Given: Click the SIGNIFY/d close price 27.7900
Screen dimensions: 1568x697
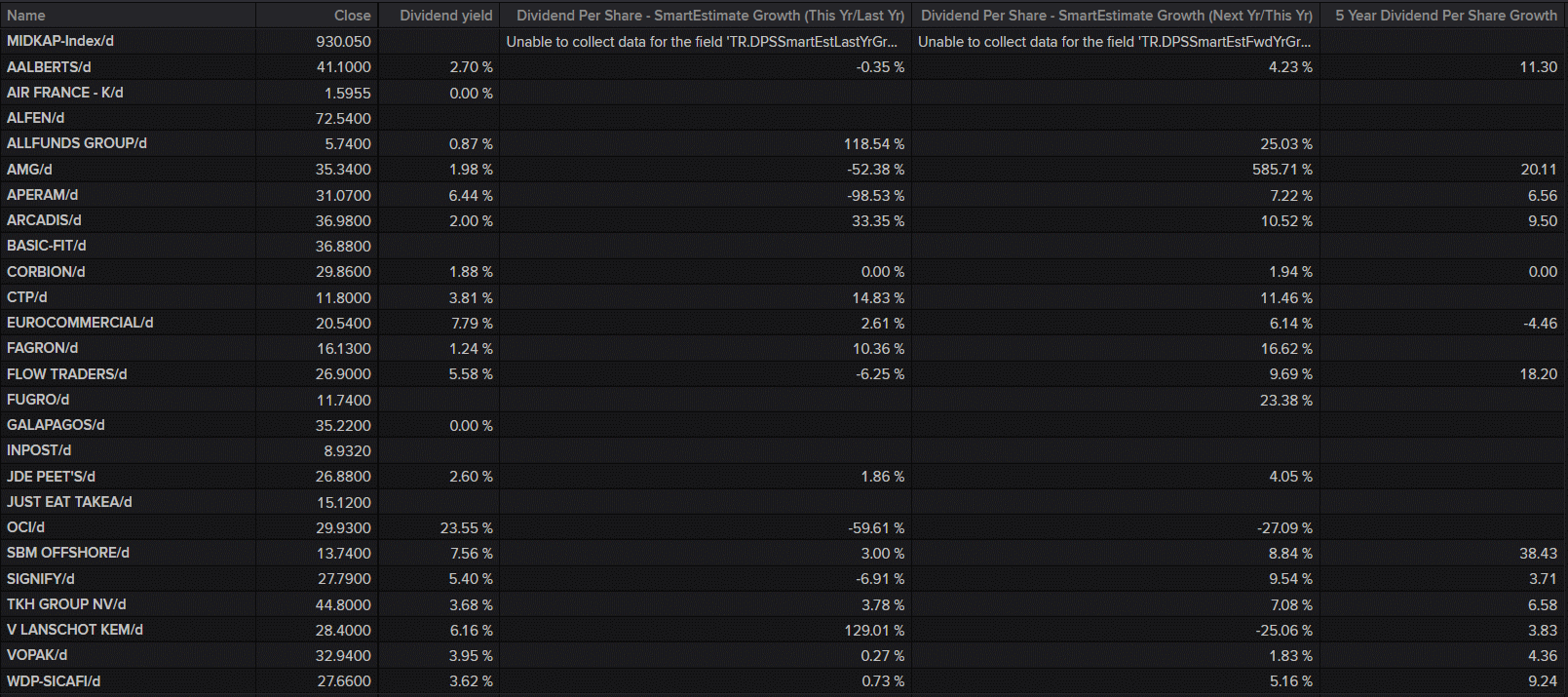Looking at the screenshot, I should (x=344, y=579).
